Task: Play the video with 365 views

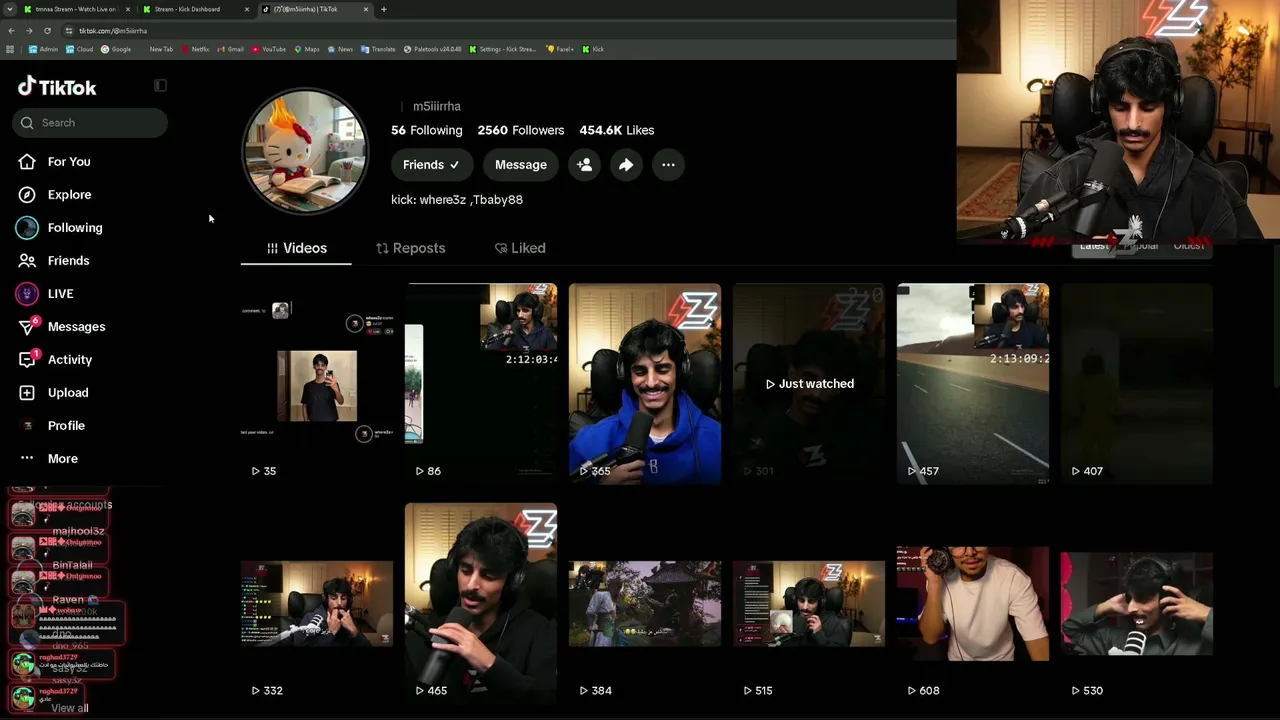Action: tap(645, 384)
